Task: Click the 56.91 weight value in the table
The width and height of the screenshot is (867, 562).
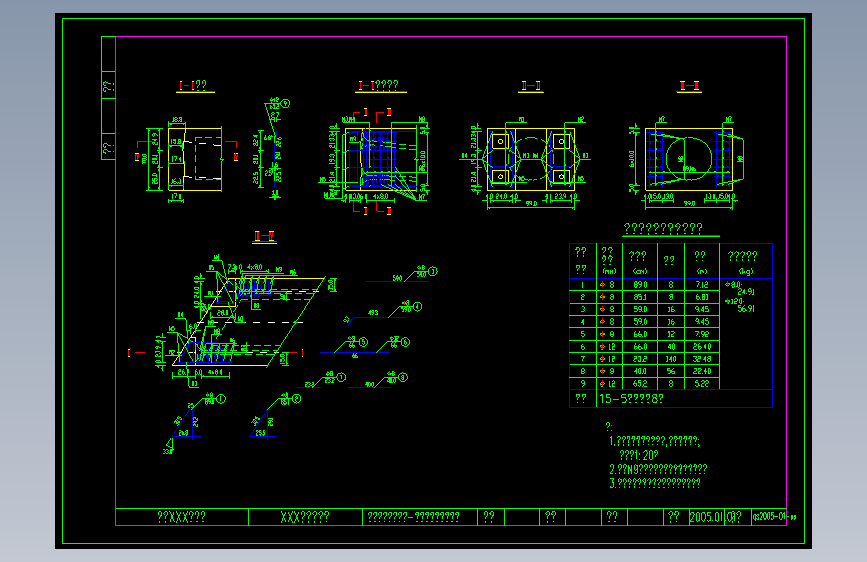Action: click(x=746, y=309)
